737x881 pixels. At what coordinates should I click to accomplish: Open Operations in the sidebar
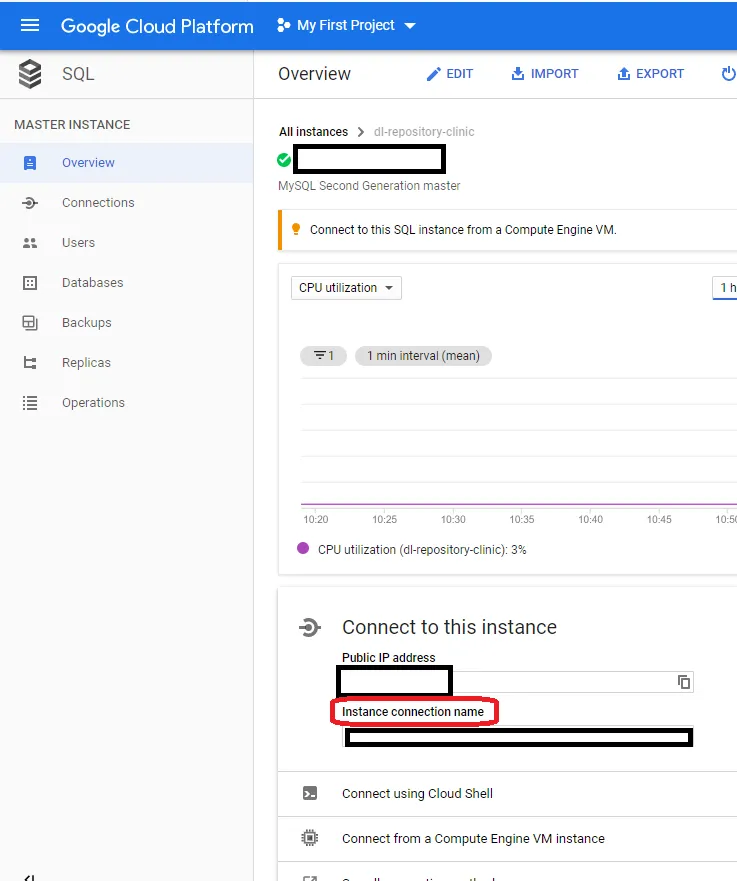point(126,403)
